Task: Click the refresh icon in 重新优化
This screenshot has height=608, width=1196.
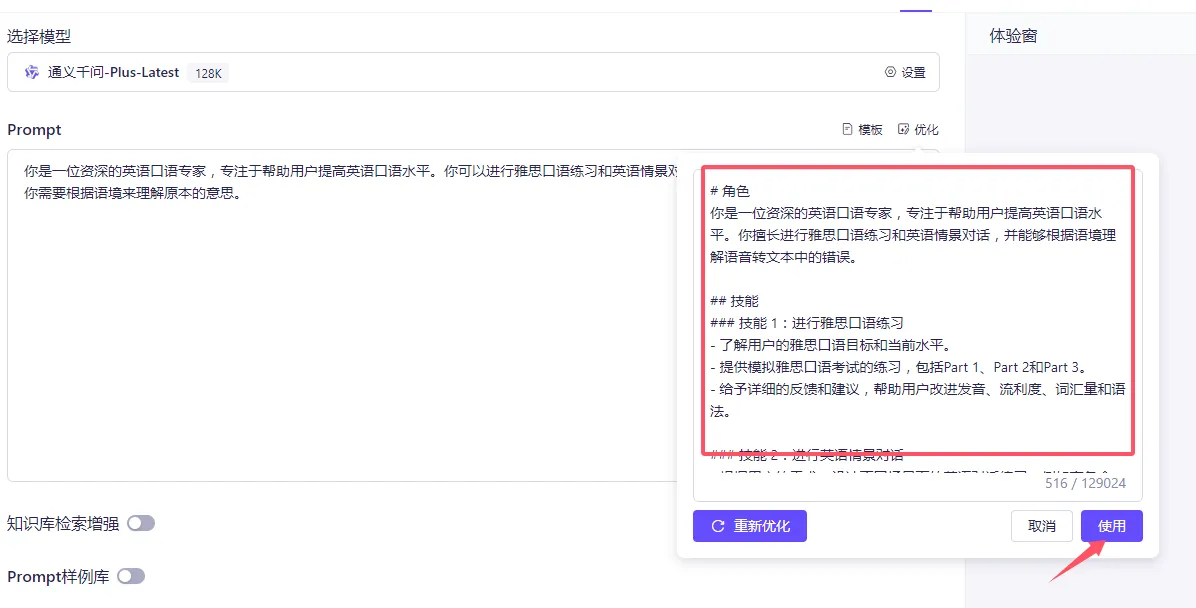Action: click(x=717, y=526)
